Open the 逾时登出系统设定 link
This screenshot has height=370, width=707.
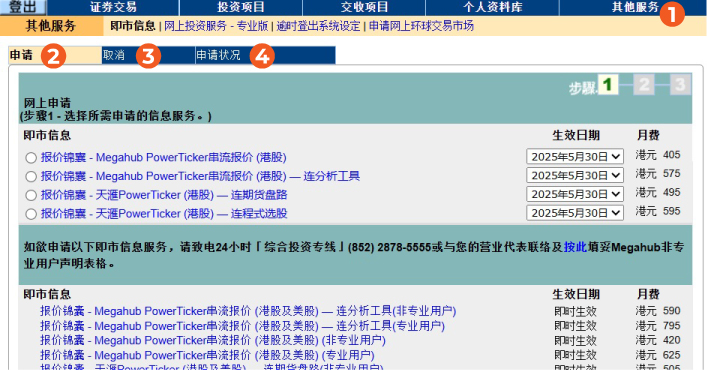point(318,26)
